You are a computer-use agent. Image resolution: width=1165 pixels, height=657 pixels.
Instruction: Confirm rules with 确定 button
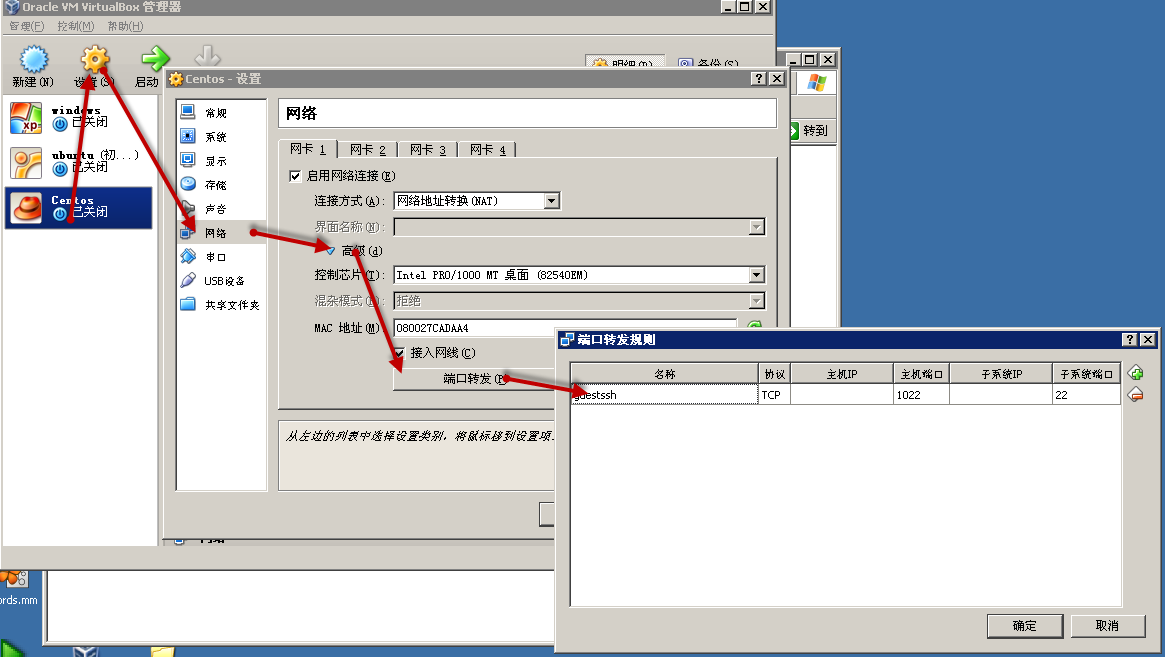pos(1025,626)
